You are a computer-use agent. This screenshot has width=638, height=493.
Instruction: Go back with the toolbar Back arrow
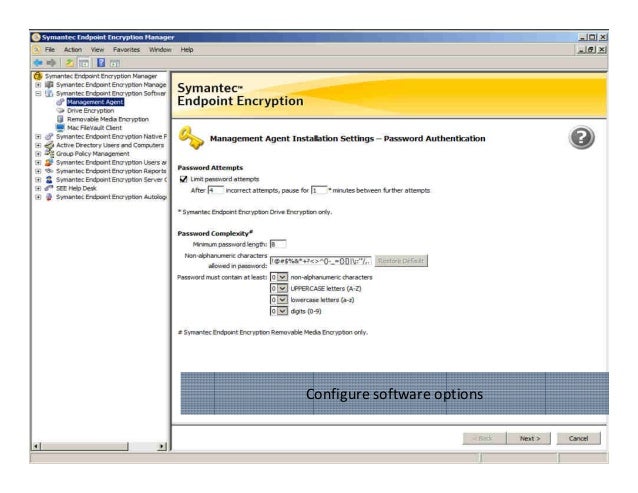point(38,63)
